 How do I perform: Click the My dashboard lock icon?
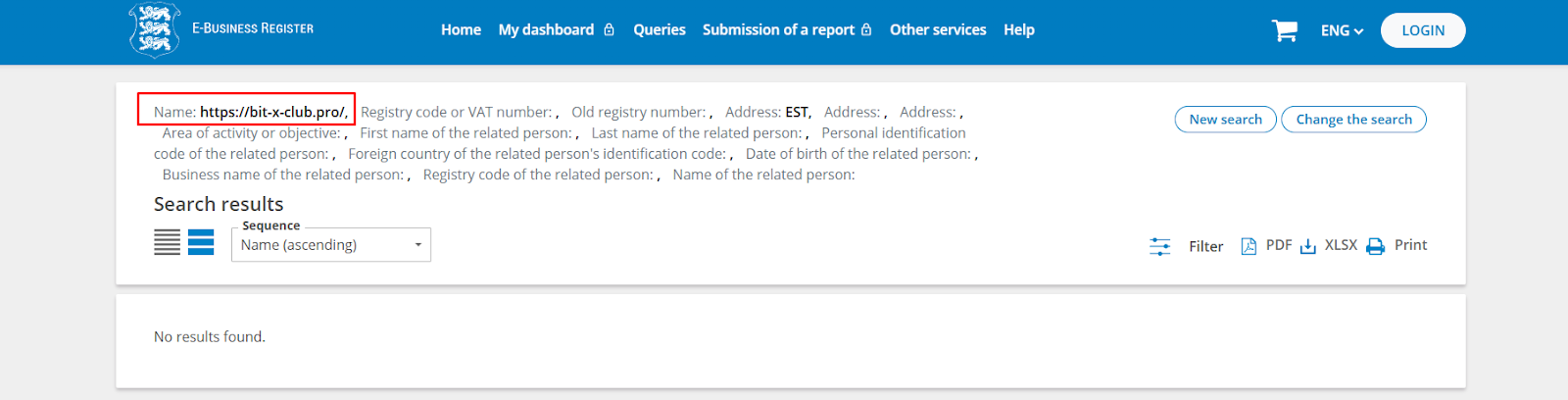[x=609, y=30]
